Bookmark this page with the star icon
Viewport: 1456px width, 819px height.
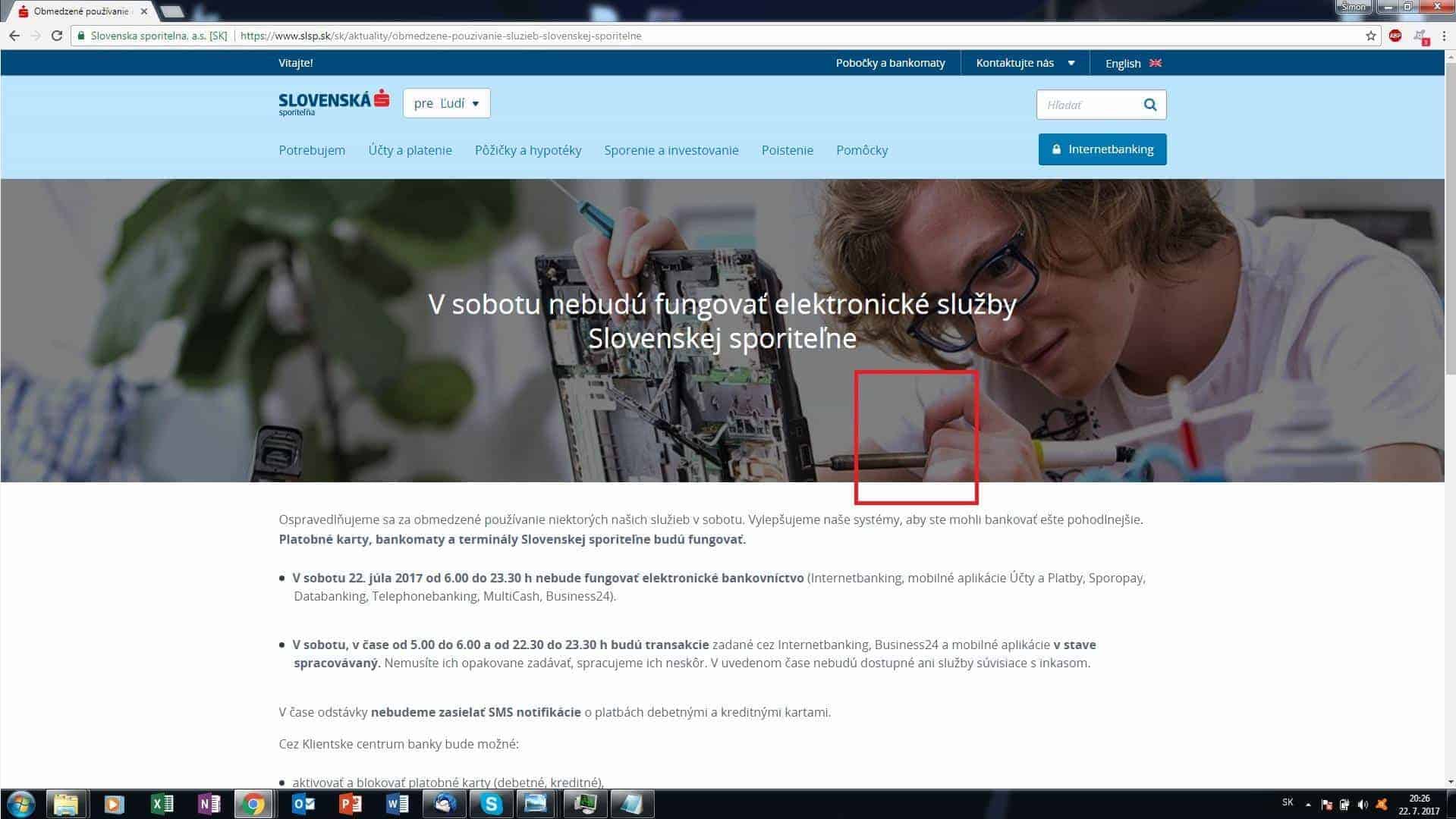pyautogui.click(x=1371, y=36)
